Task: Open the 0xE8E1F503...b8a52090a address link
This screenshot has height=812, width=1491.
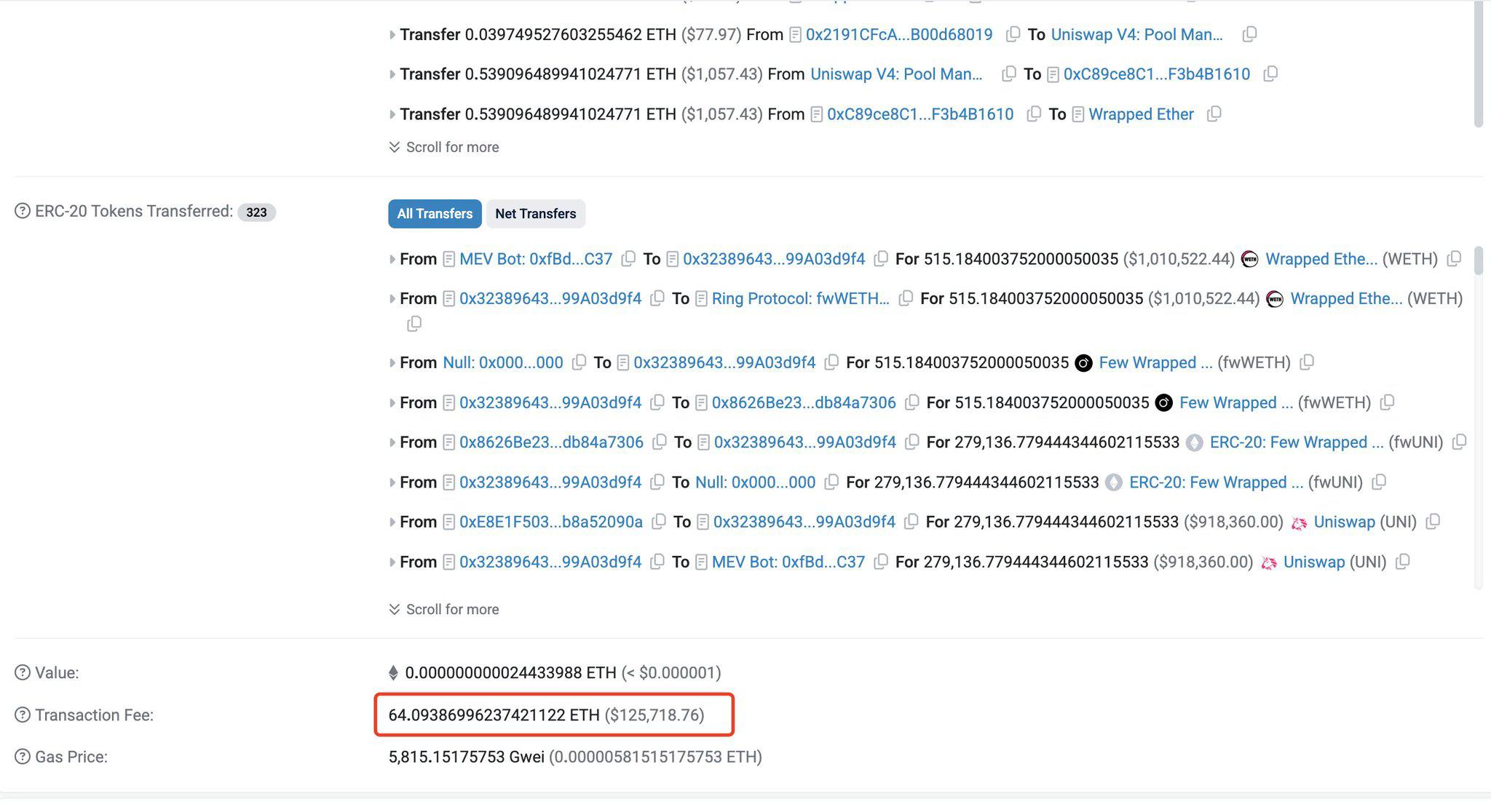Action: tap(550, 522)
